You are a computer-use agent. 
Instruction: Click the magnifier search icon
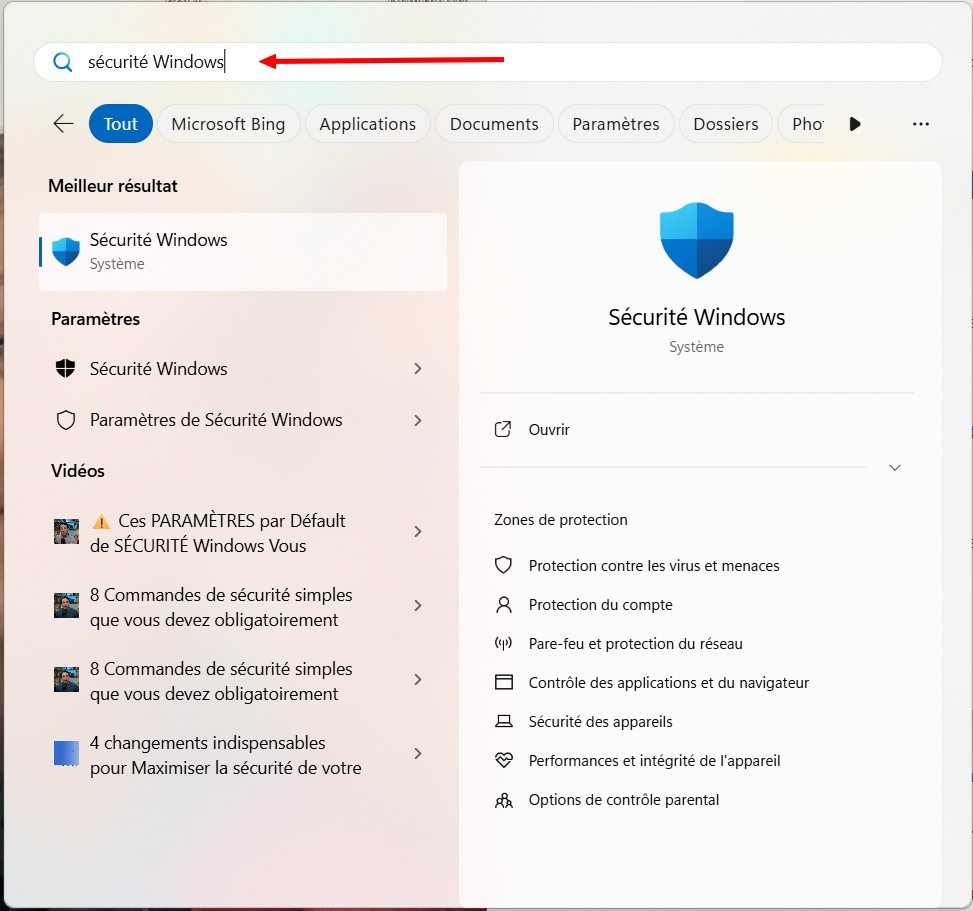tap(63, 62)
